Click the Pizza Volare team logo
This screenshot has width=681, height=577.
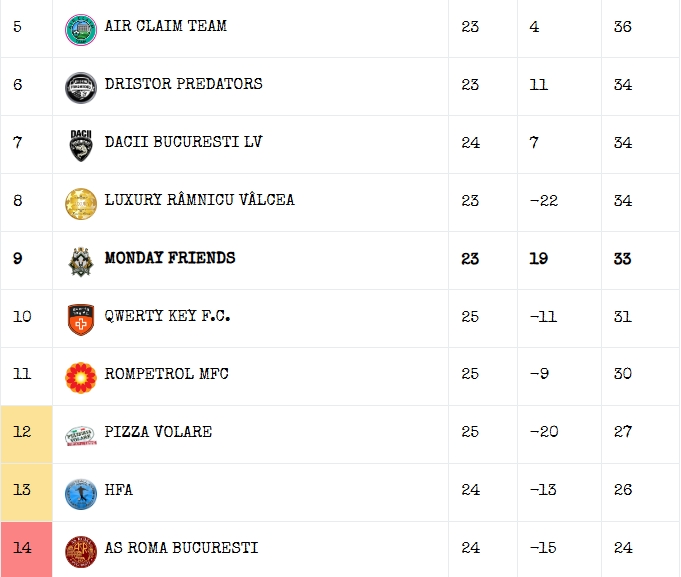[x=81, y=435]
